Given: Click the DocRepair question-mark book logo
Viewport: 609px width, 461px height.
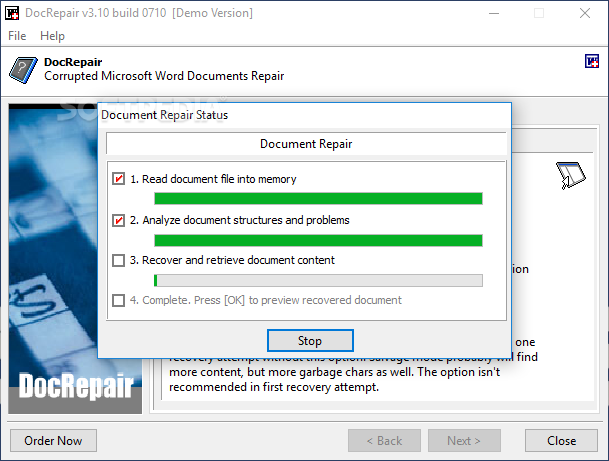Looking at the screenshot, I should coord(23,70).
